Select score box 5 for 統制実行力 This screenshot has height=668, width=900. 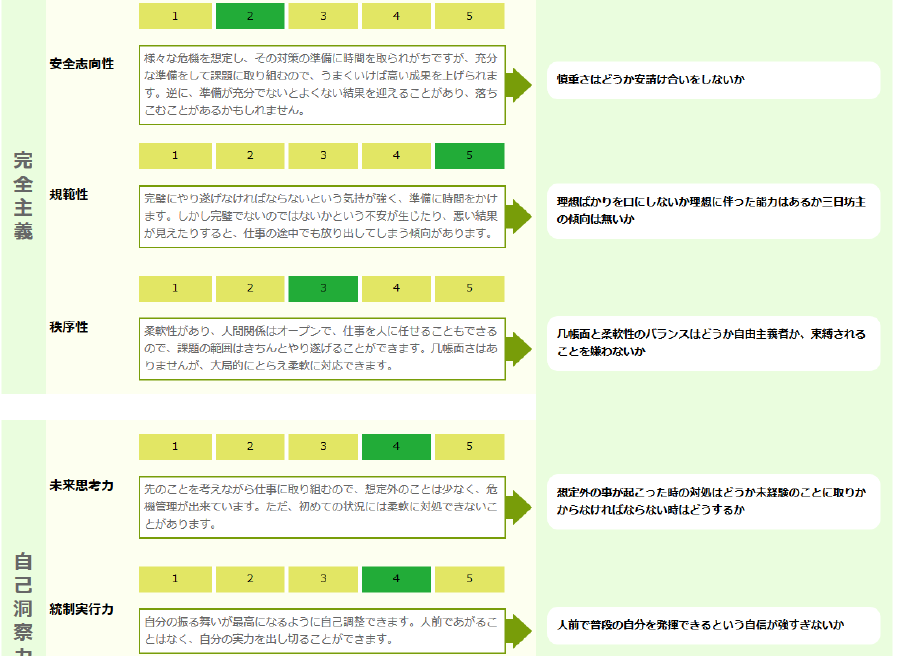click(x=470, y=579)
